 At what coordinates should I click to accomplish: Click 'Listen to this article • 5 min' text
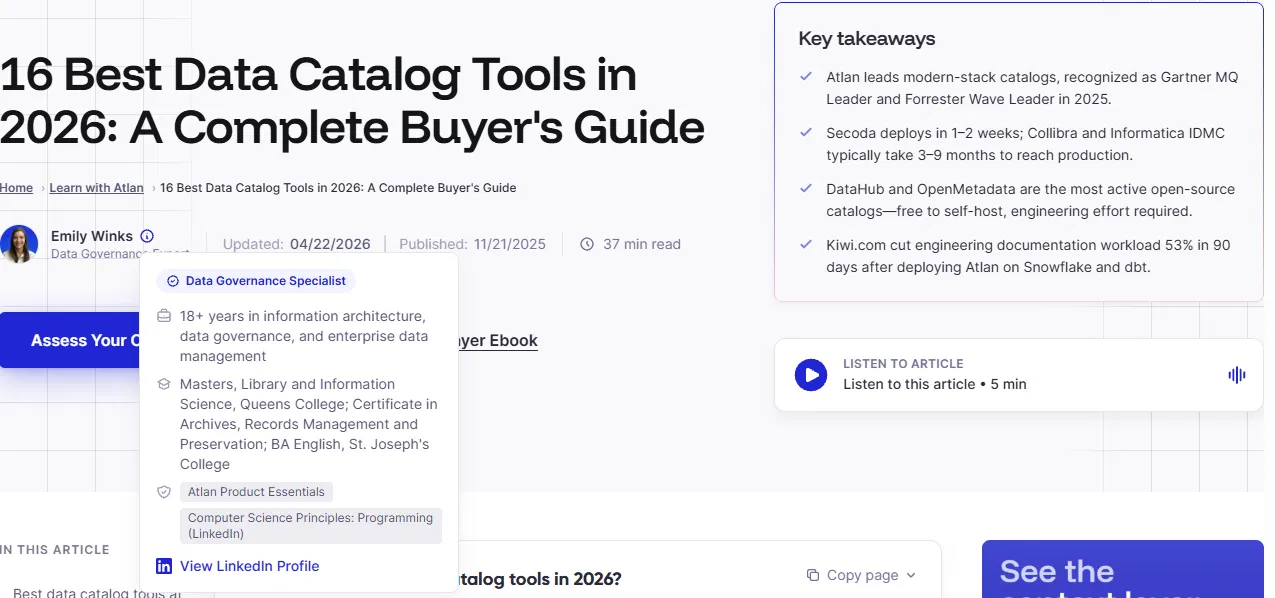[x=935, y=384]
